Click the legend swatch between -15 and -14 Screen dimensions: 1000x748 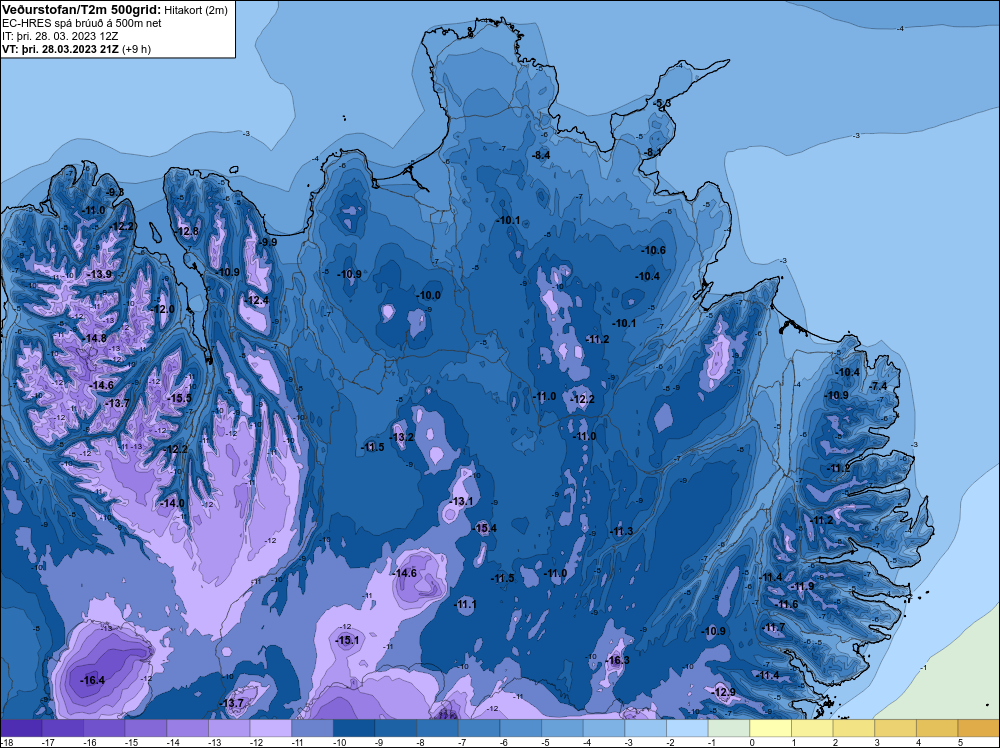(x=146, y=728)
